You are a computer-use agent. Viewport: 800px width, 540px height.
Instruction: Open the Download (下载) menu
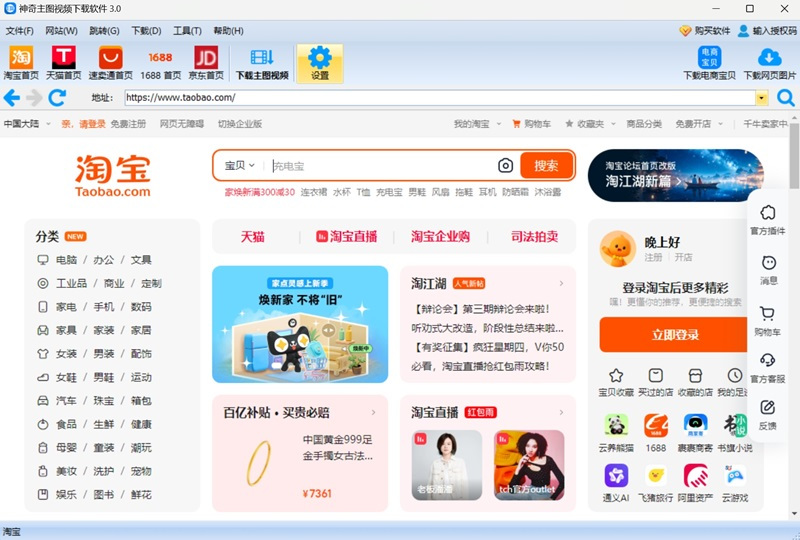click(x=146, y=31)
